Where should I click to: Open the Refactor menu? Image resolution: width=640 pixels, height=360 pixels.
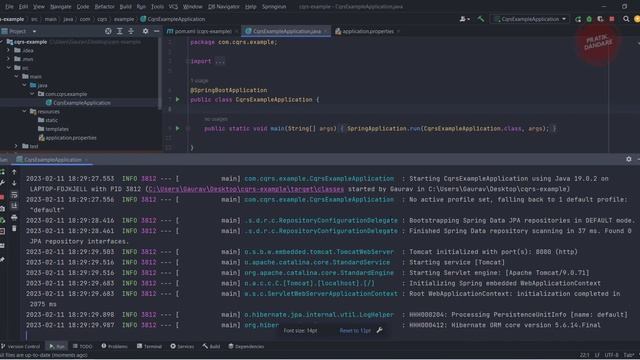click(104, 7)
